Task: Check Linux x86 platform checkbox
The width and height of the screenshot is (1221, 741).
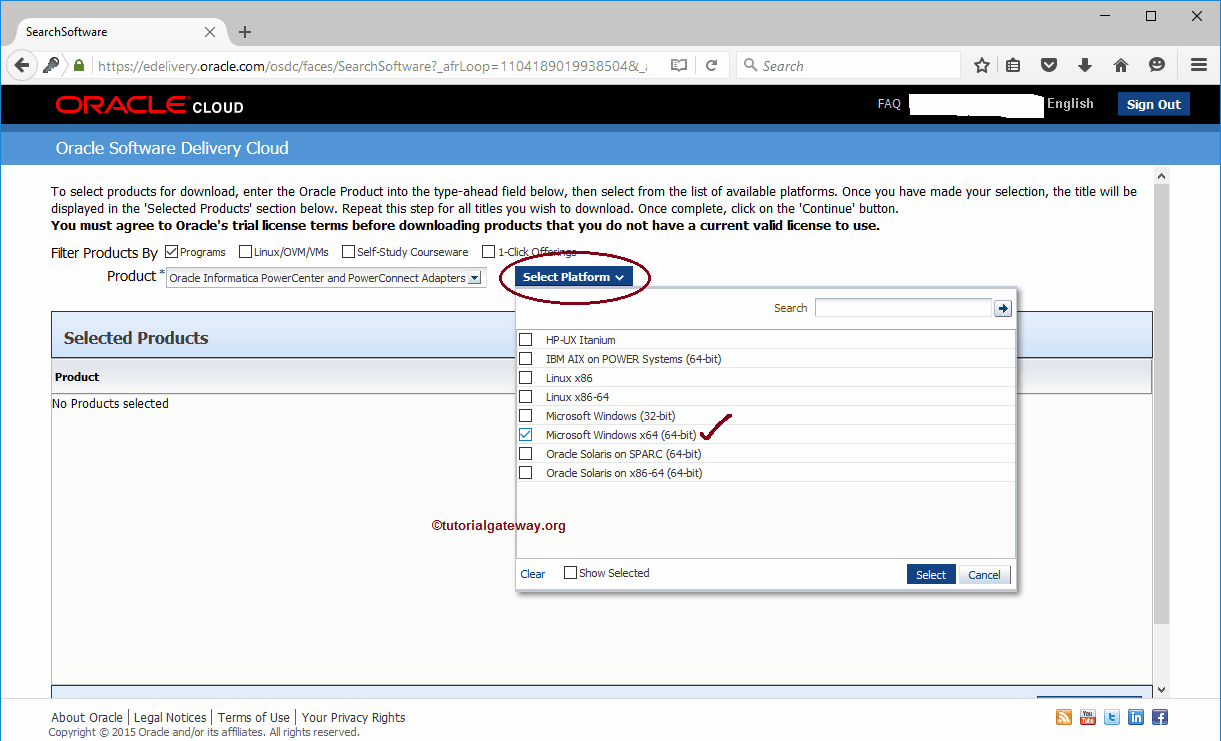Action: tap(526, 378)
